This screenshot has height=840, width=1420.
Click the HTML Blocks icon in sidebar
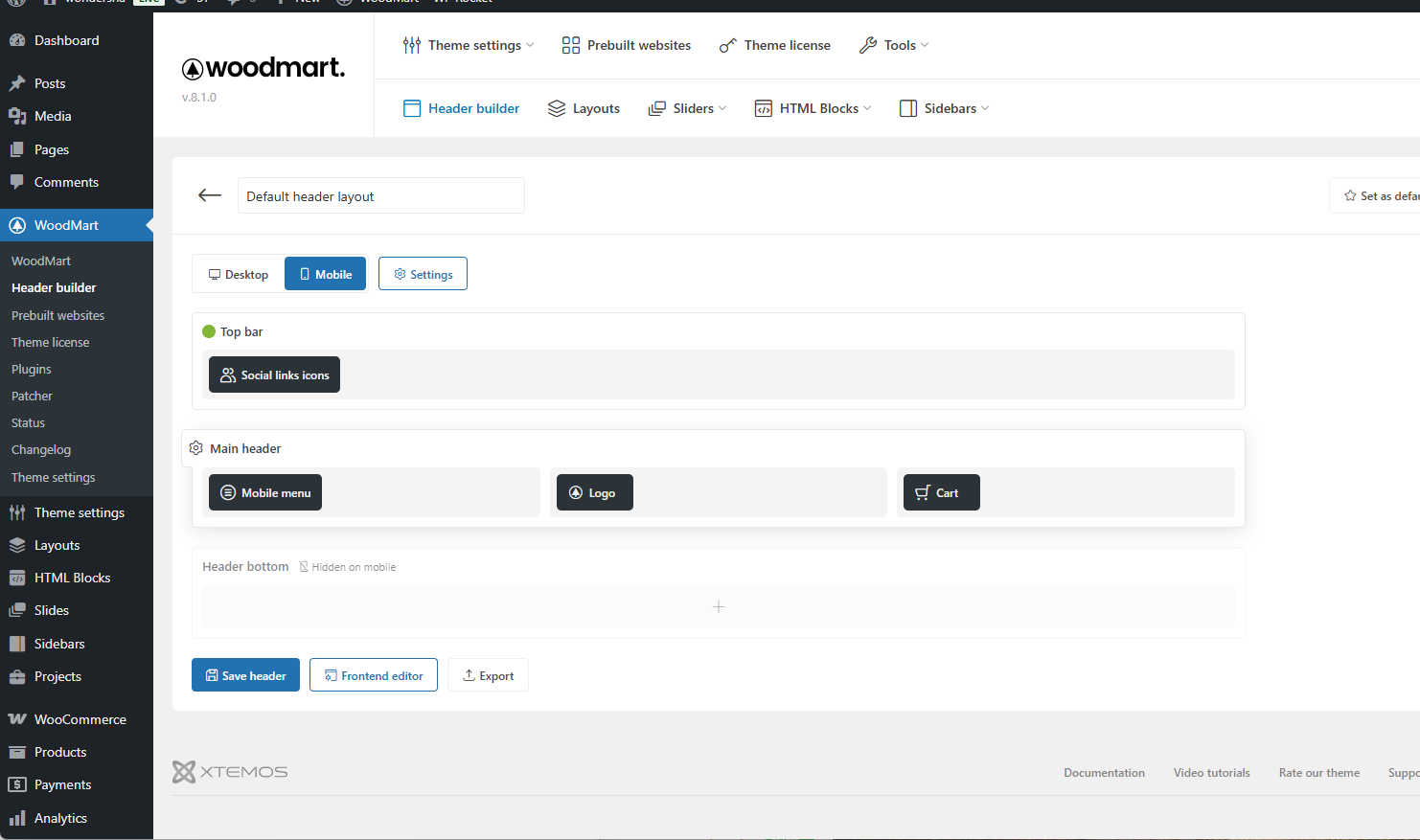click(x=17, y=578)
